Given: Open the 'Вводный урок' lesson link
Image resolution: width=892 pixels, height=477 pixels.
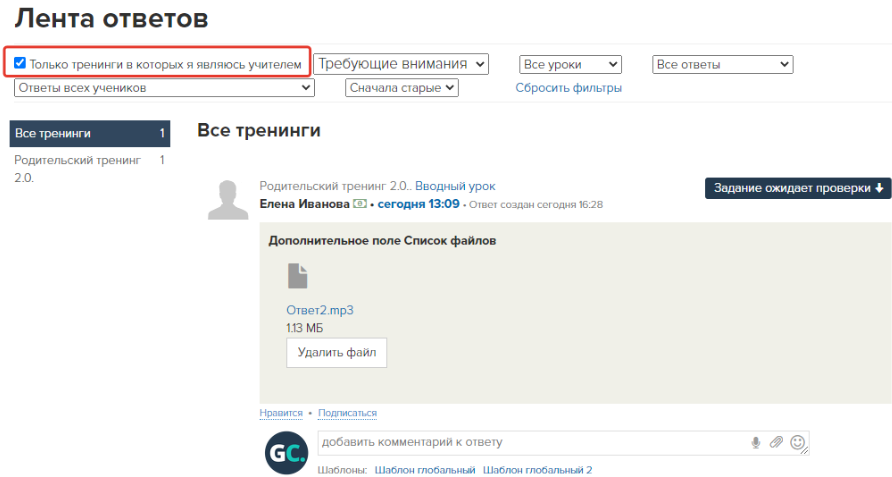Looking at the screenshot, I should point(455,186).
